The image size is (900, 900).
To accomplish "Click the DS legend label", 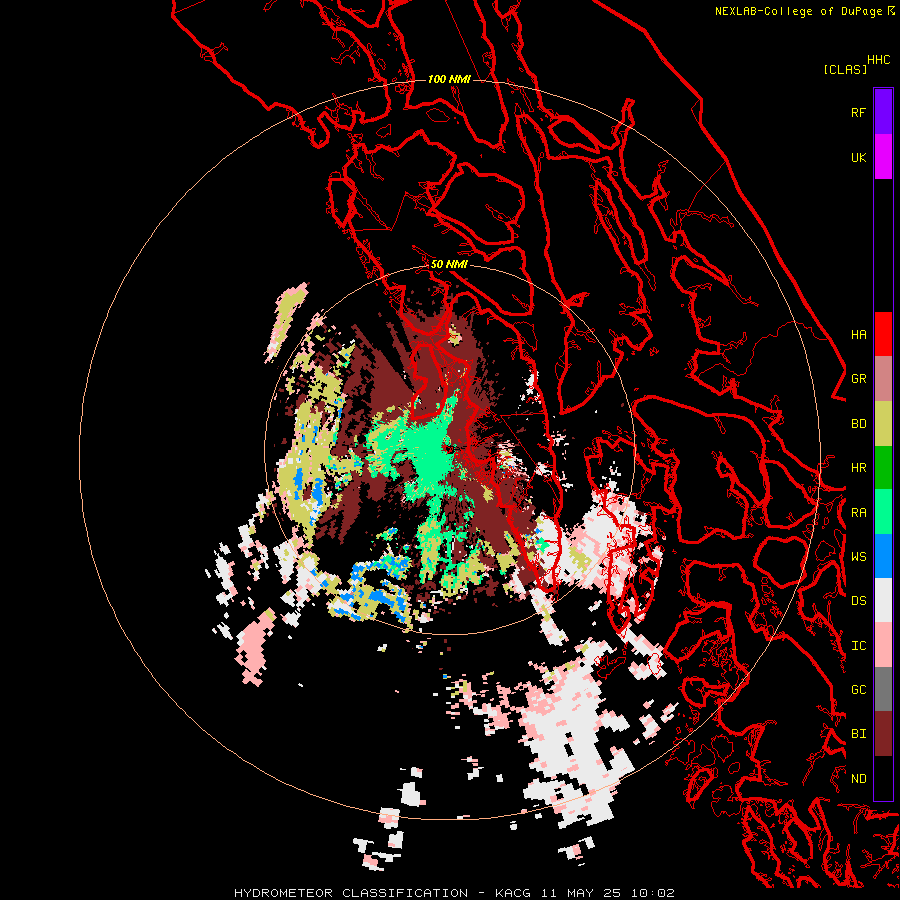I will (858, 601).
